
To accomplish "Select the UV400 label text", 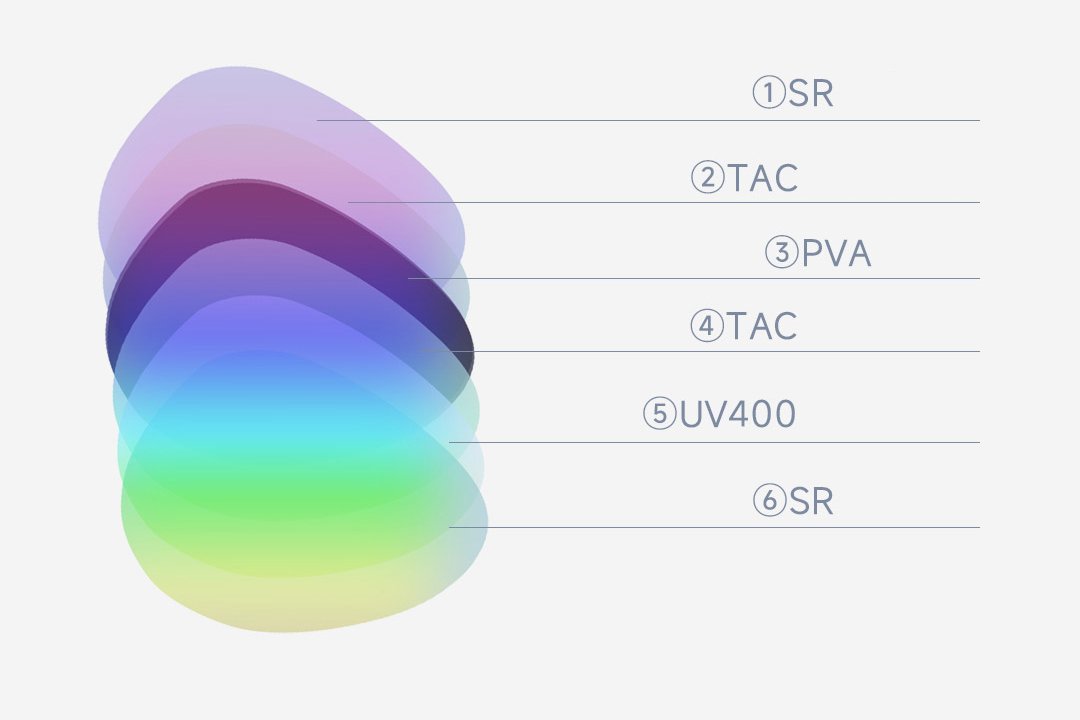I will 738,413.
